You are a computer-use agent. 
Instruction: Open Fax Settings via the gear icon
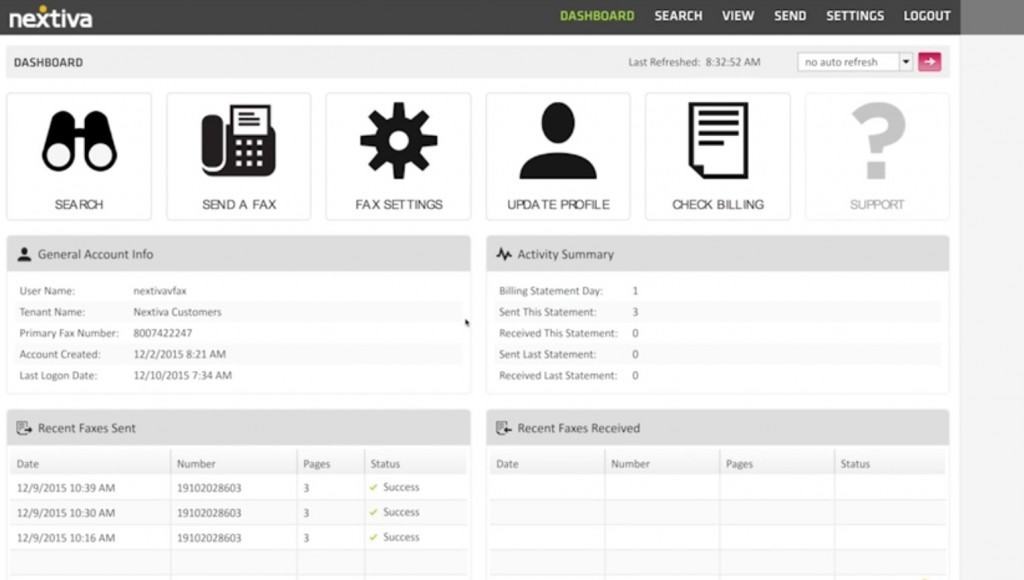397,140
